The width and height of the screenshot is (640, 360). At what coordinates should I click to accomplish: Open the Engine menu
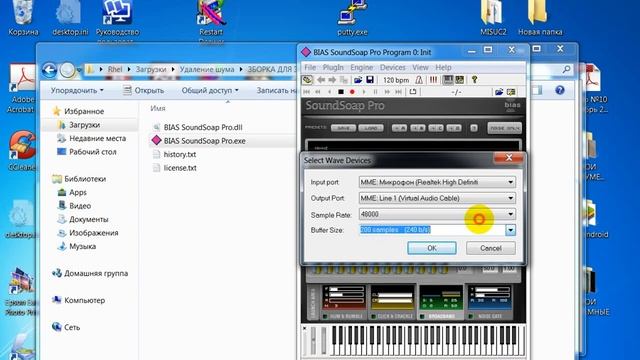tap(362, 67)
